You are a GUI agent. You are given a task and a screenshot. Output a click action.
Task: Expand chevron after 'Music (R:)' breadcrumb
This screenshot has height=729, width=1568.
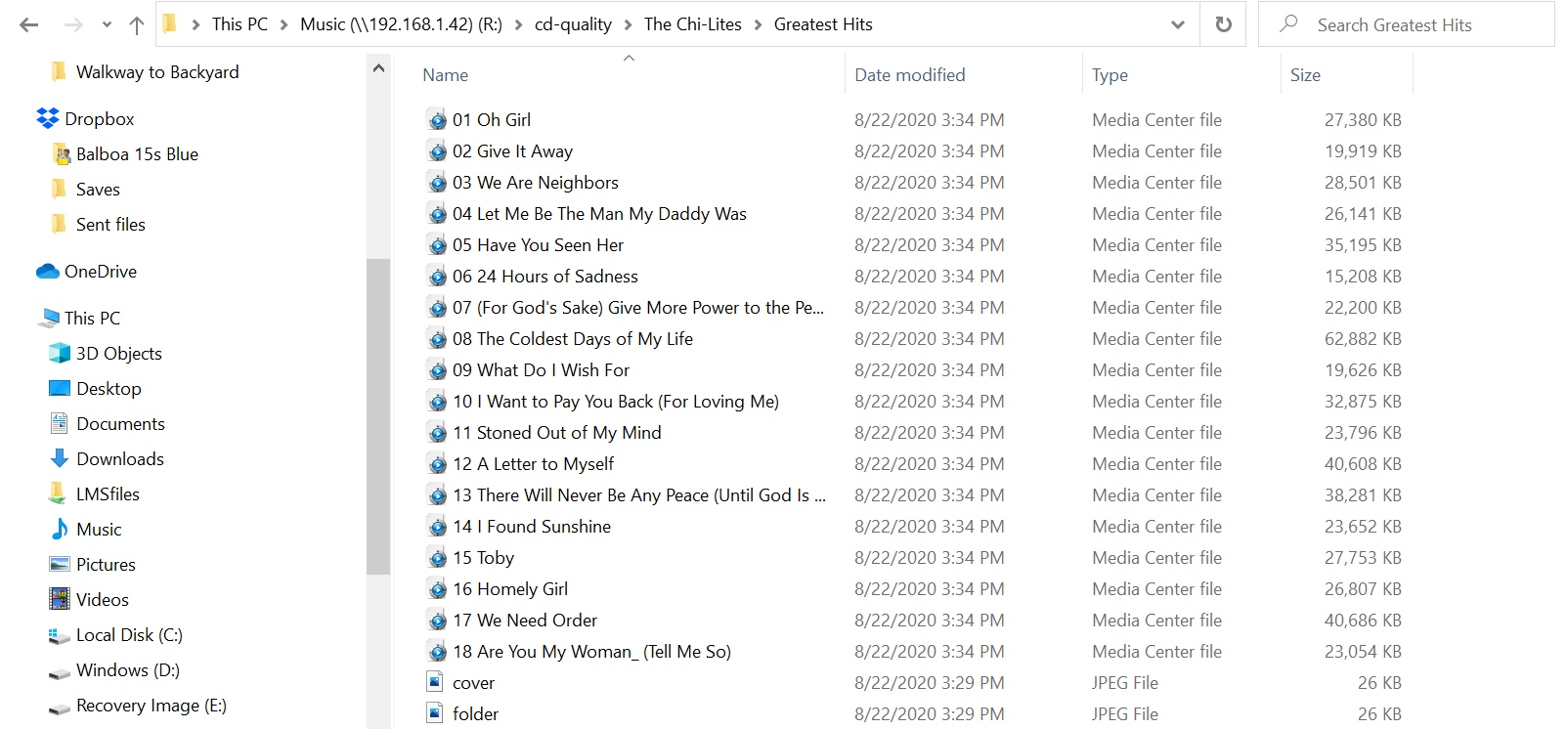(518, 24)
